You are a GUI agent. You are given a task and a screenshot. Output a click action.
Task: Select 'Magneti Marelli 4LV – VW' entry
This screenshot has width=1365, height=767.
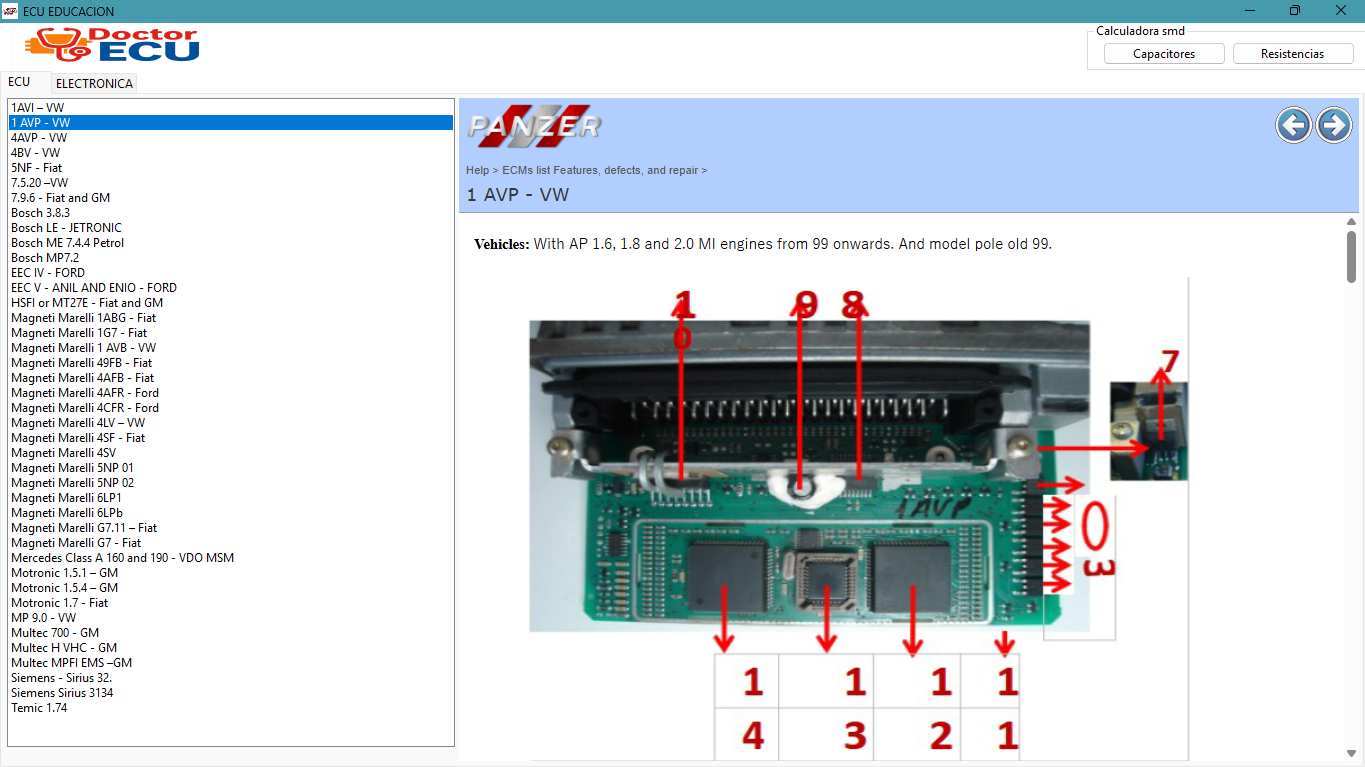[x=231, y=422]
